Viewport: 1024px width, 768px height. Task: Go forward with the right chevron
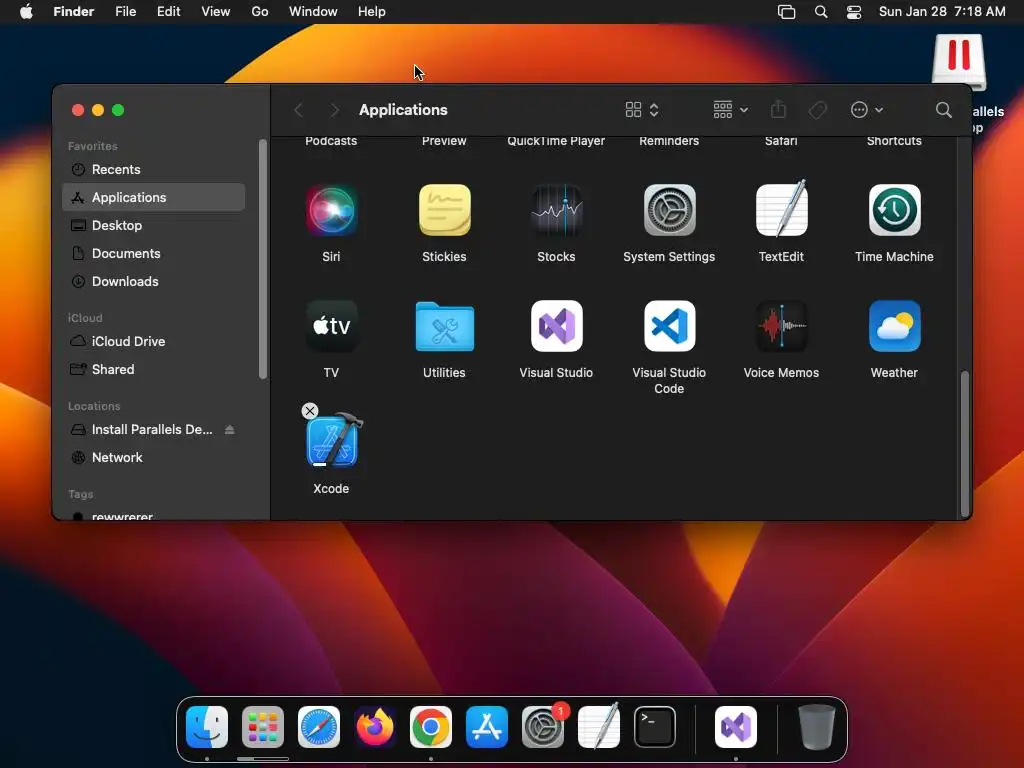coord(334,110)
